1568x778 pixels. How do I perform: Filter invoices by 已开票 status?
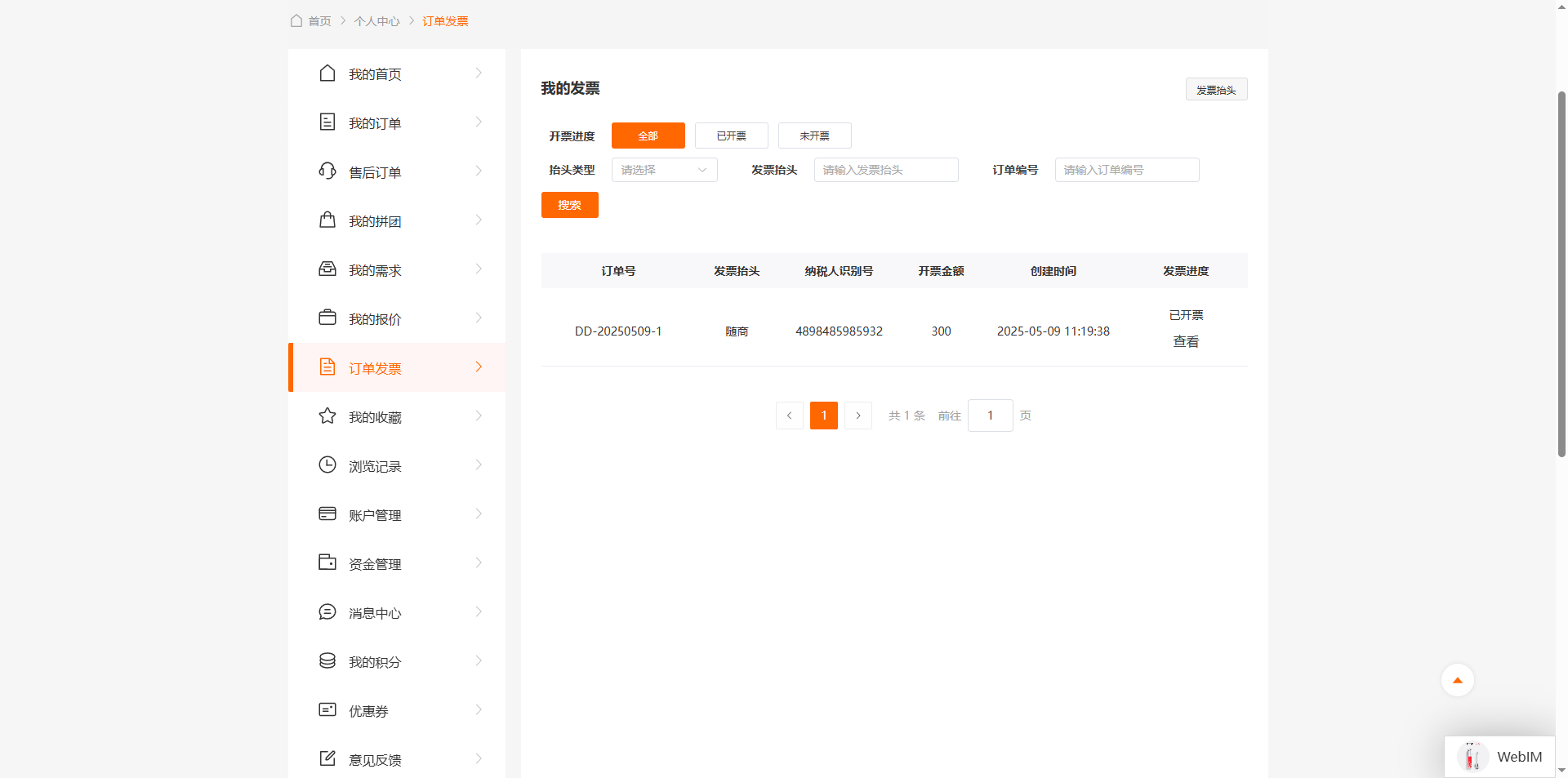pos(731,136)
